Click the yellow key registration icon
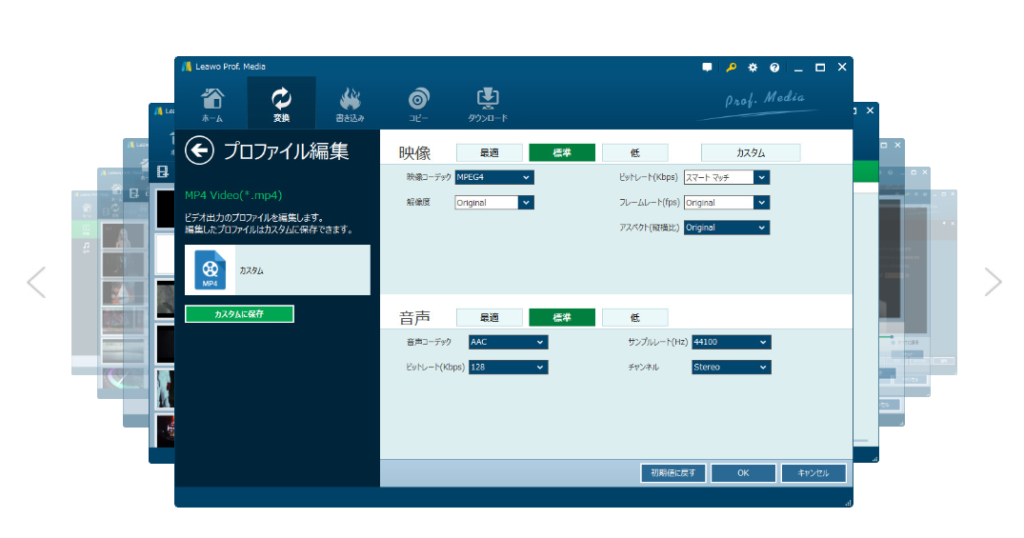The image size is (1024, 538). 731,67
